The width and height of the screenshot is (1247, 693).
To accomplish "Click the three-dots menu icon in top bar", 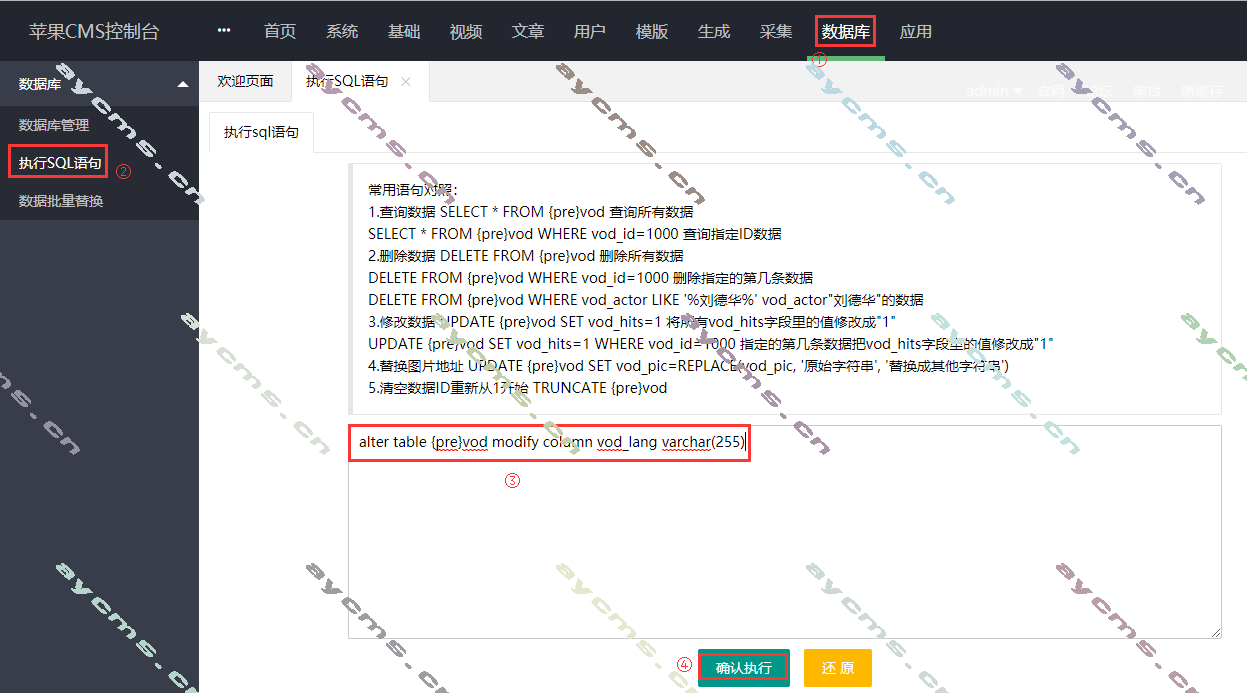I will point(224,31).
